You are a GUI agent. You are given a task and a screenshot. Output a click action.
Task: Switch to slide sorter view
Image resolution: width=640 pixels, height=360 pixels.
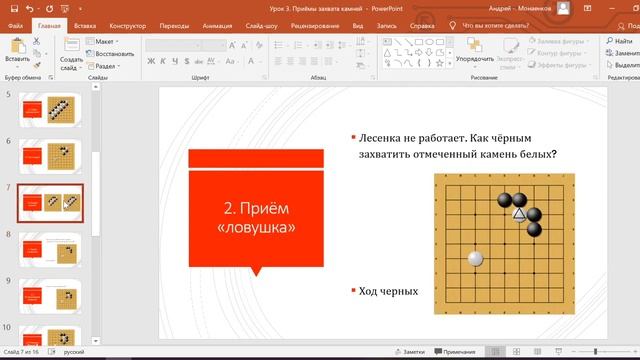tap(516, 351)
